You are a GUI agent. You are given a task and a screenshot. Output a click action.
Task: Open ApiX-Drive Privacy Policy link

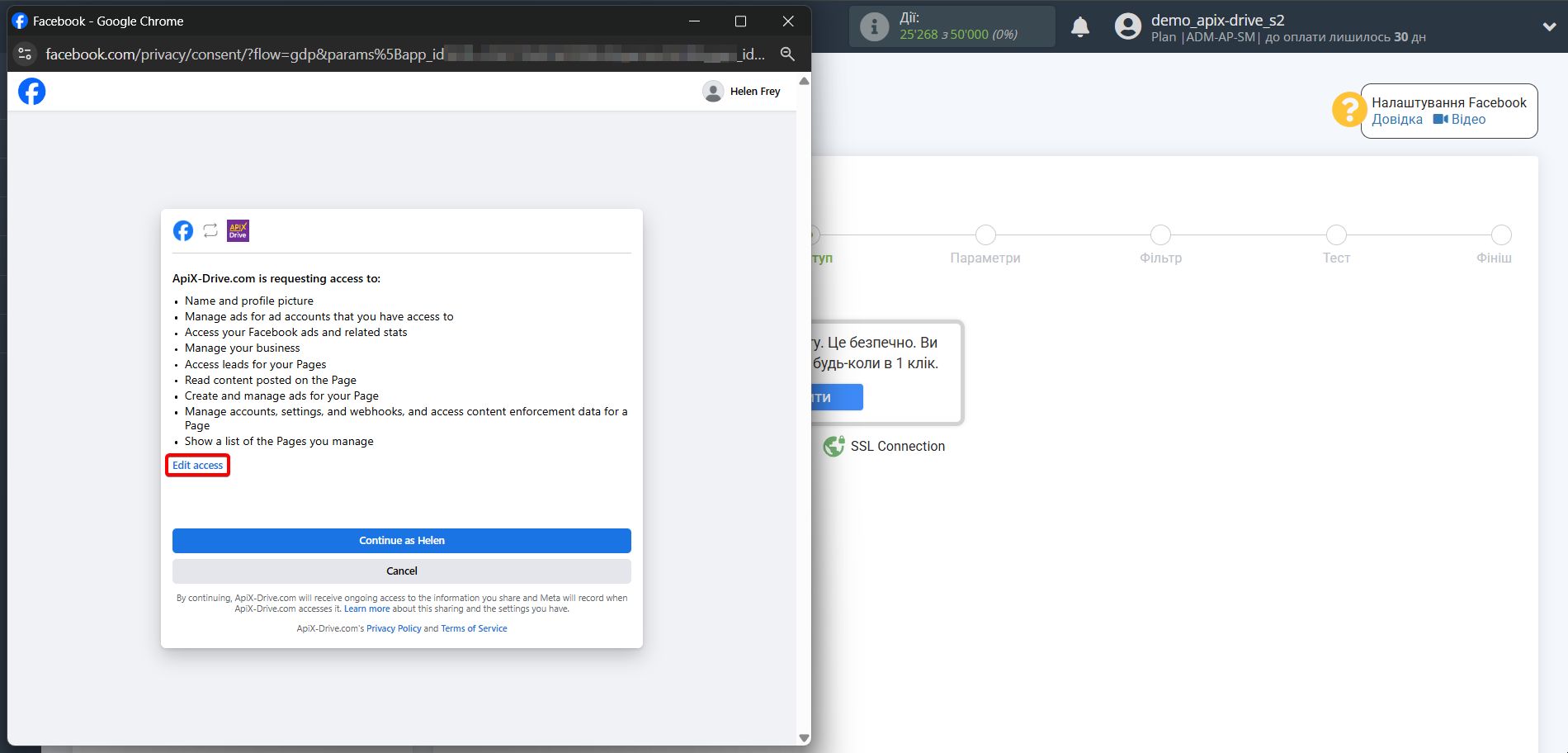click(x=394, y=629)
